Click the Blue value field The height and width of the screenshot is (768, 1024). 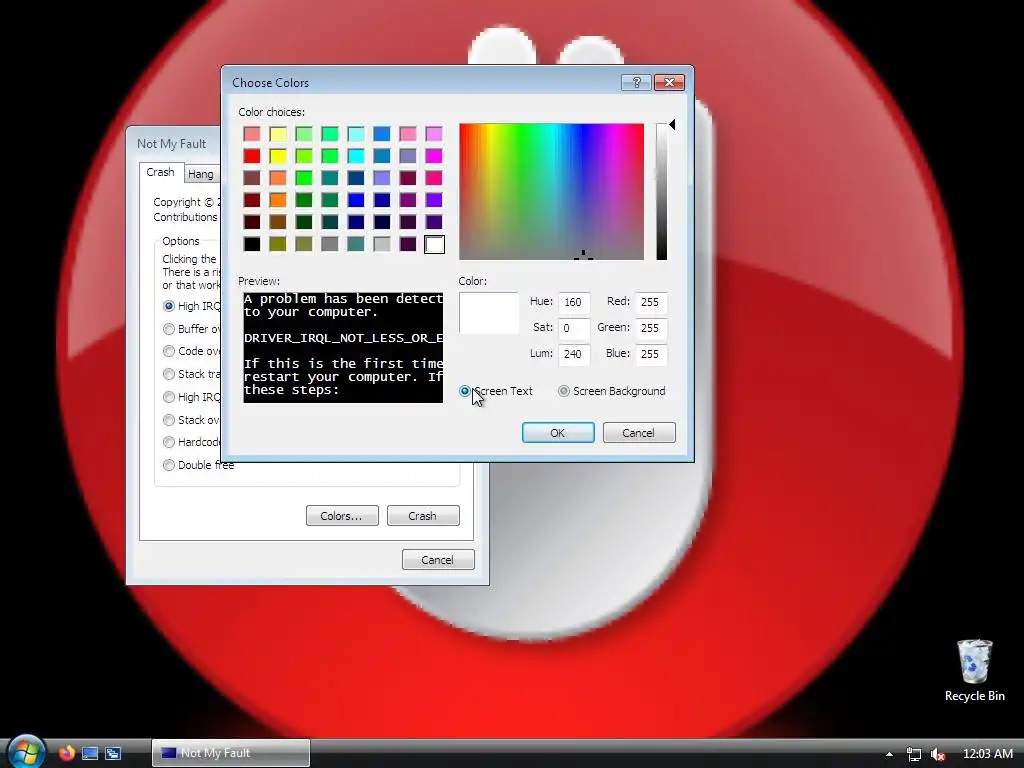click(650, 354)
